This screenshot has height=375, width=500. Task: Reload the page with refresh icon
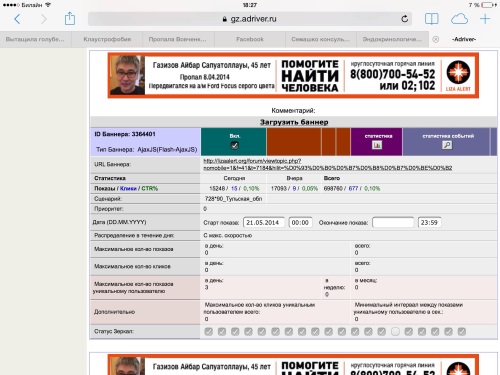pos(404,19)
